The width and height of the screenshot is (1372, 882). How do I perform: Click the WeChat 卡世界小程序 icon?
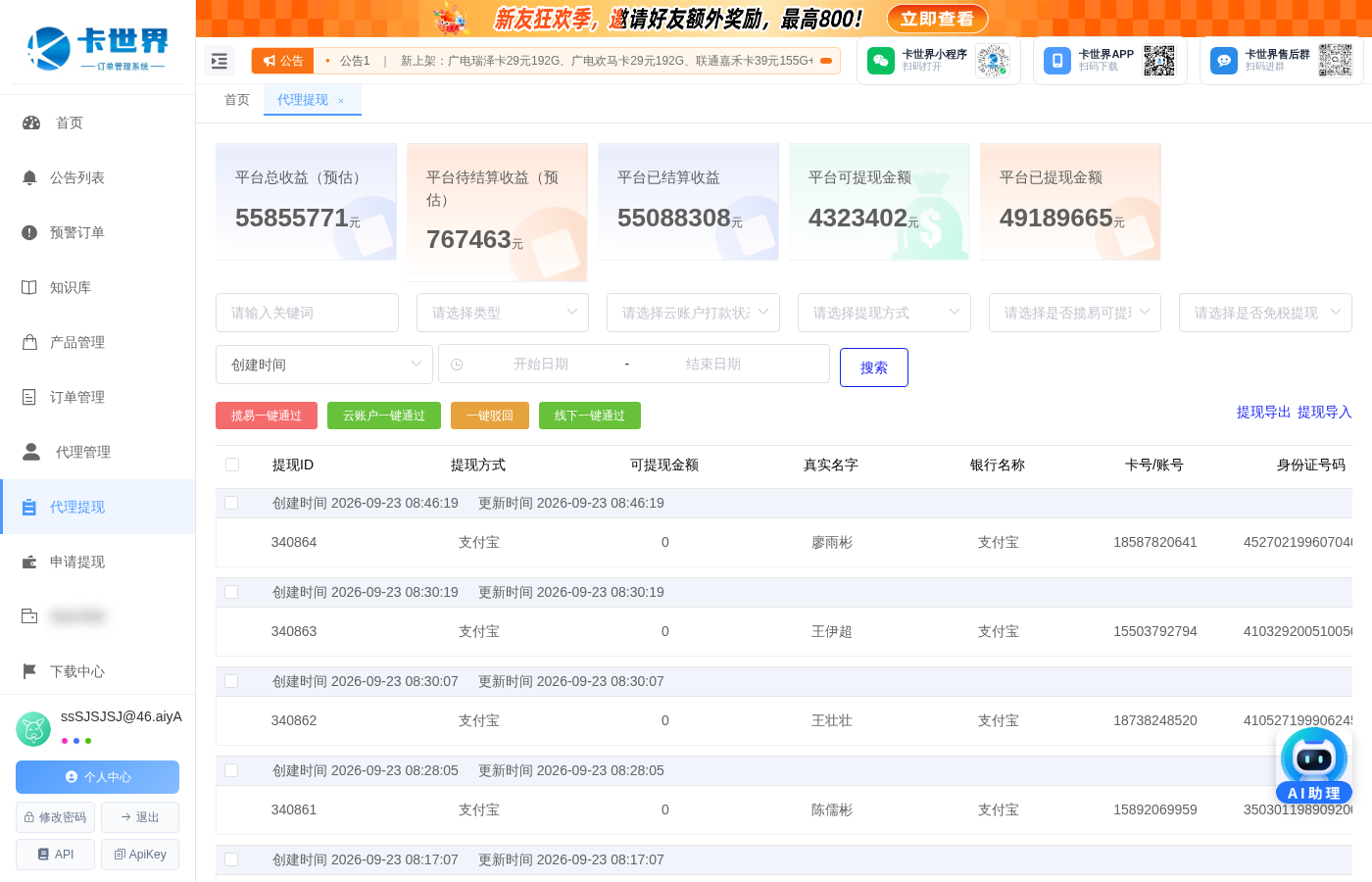pyautogui.click(x=881, y=61)
